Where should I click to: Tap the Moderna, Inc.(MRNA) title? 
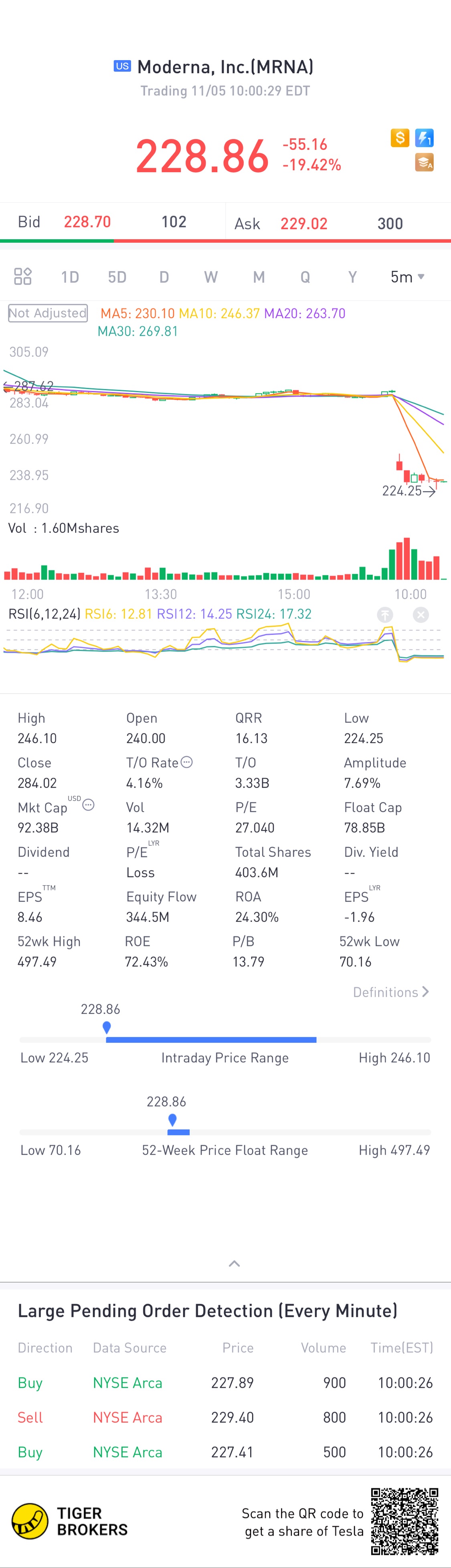[x=225, y=67]
